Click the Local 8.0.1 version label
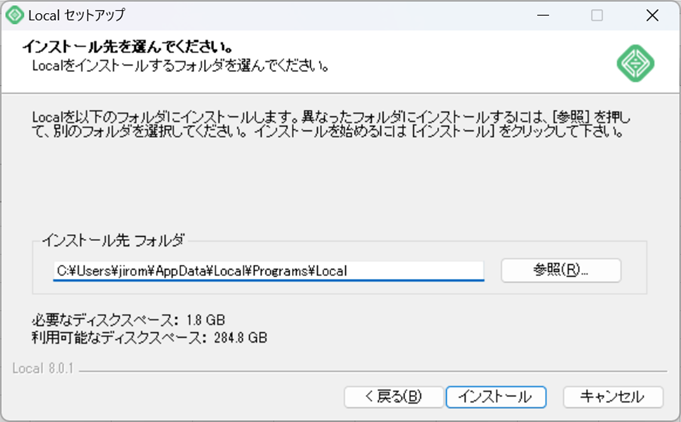681x422 pixels. (x=43, y=369)
